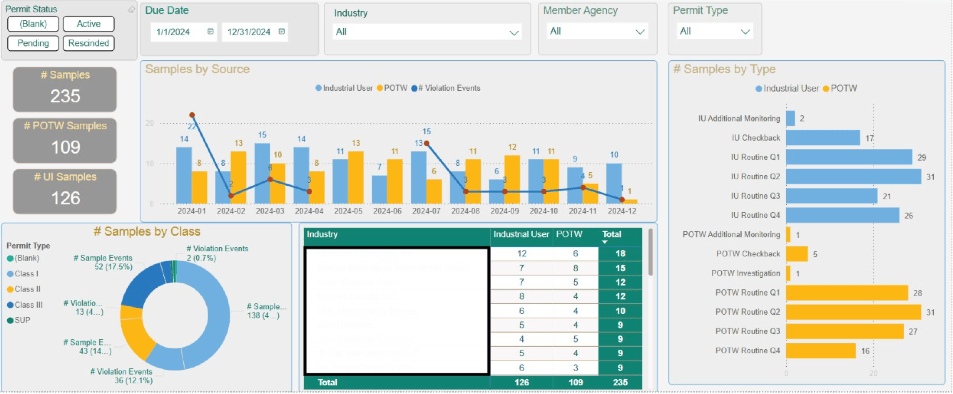
Task: Click the IU Routine Q4 bar
Action: click(843, 215)
